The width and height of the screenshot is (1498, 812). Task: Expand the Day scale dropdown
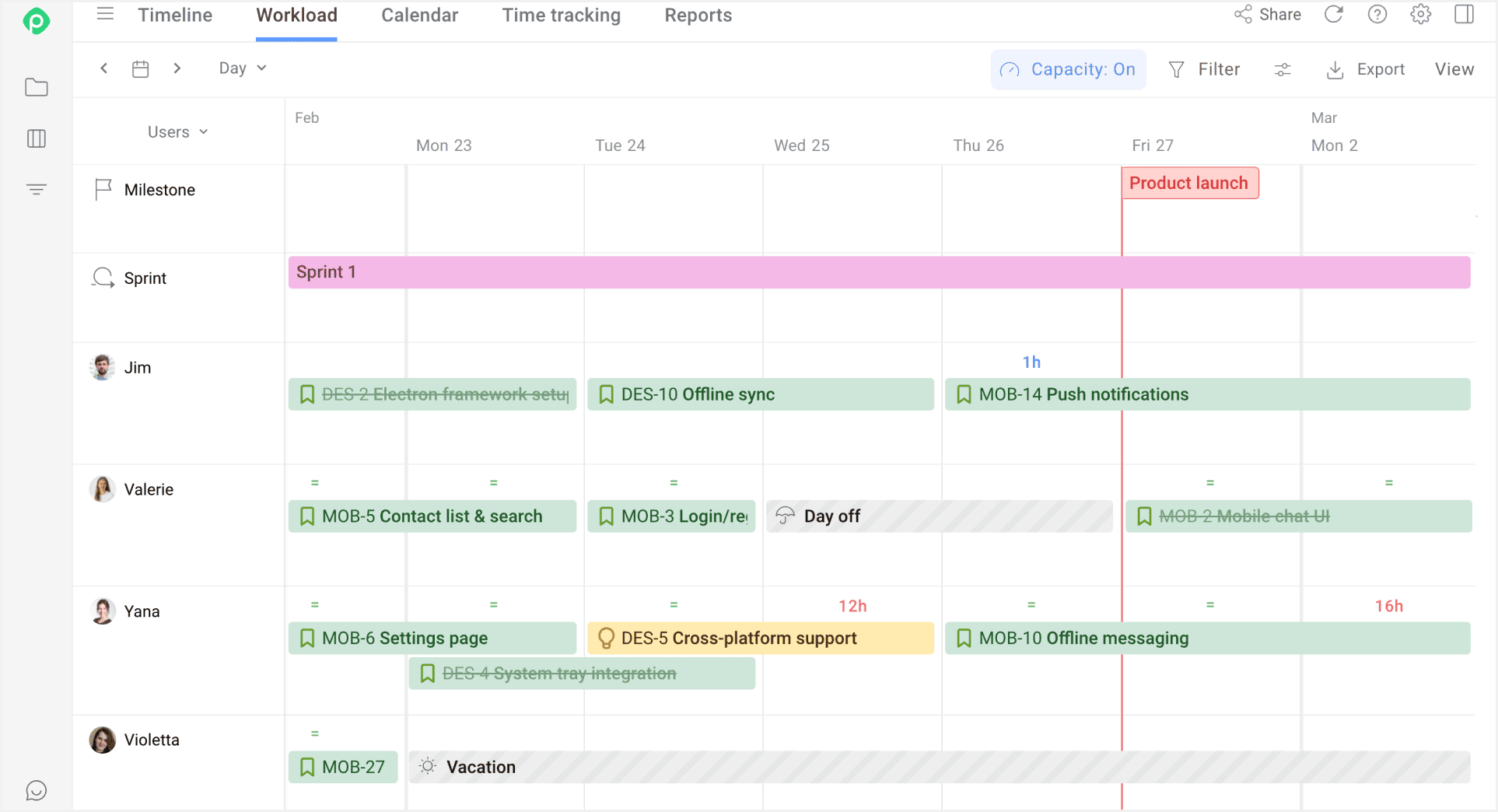point(243,68)
